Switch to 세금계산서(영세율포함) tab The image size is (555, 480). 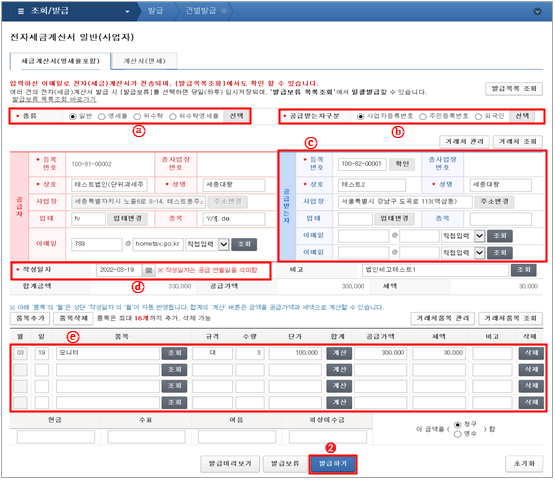coord(61,61)
